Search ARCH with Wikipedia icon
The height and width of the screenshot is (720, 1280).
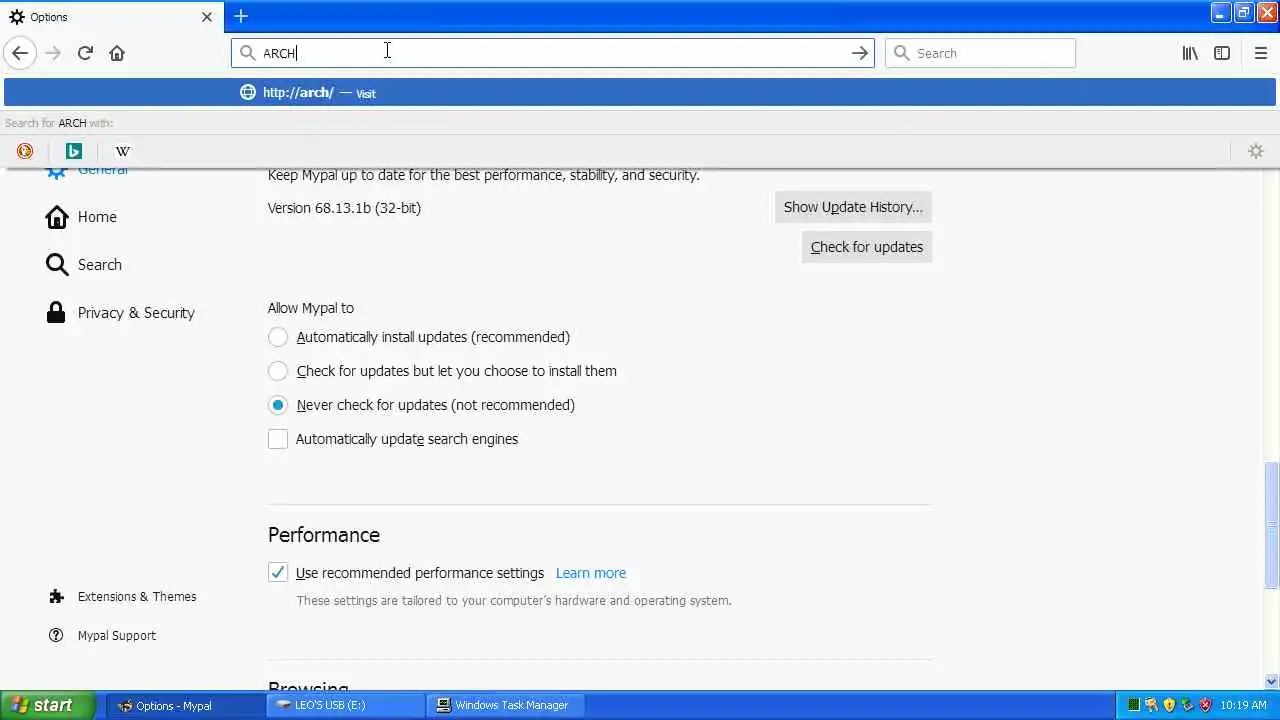coord(122,151)
